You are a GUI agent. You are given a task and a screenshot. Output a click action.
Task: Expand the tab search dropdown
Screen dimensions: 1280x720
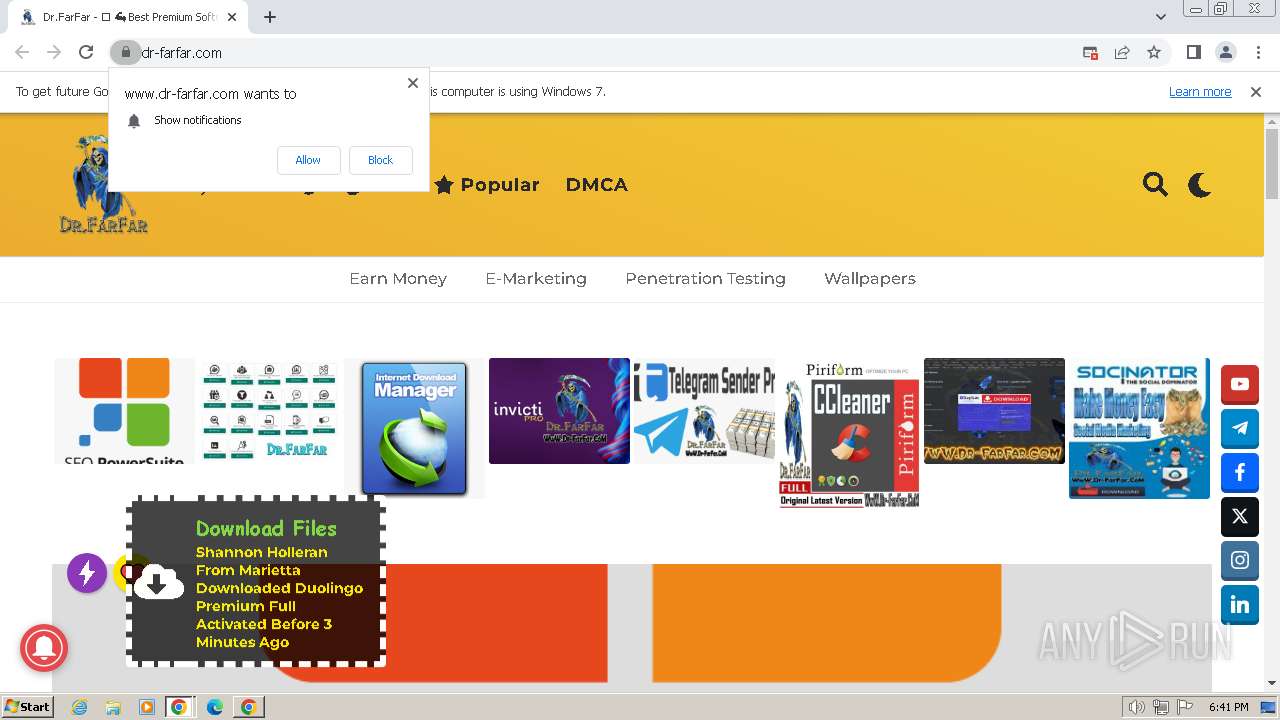[x=1160, y=17]
